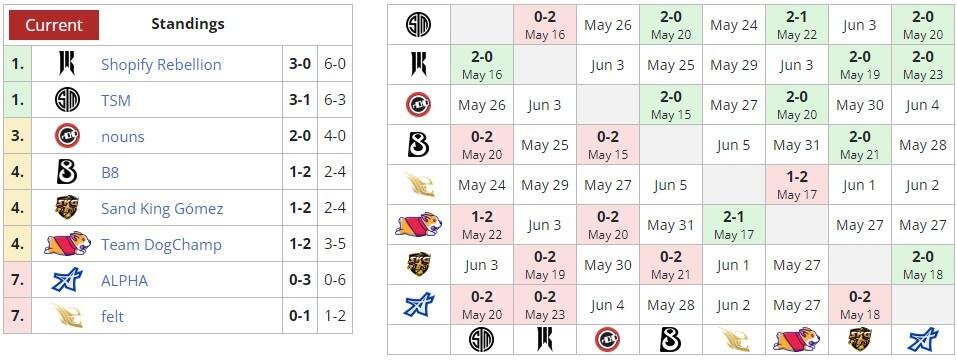Screen dimensions: 957x360
Task: Click the Shopify Rebellion logo in standings
Action: (67, 63)
